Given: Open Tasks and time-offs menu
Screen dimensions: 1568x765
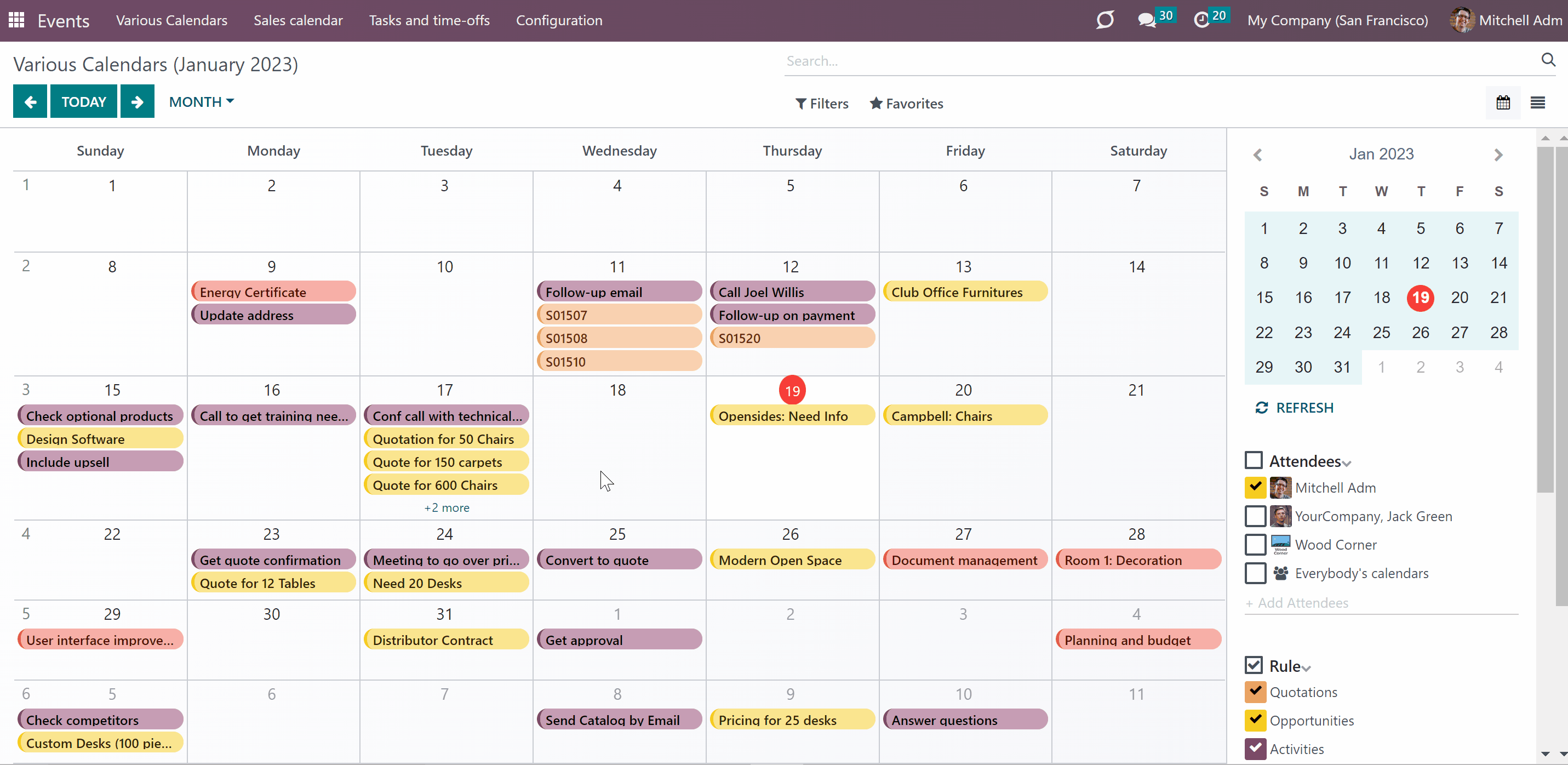Looking at the screenshot, I should (x=429, y=20).
